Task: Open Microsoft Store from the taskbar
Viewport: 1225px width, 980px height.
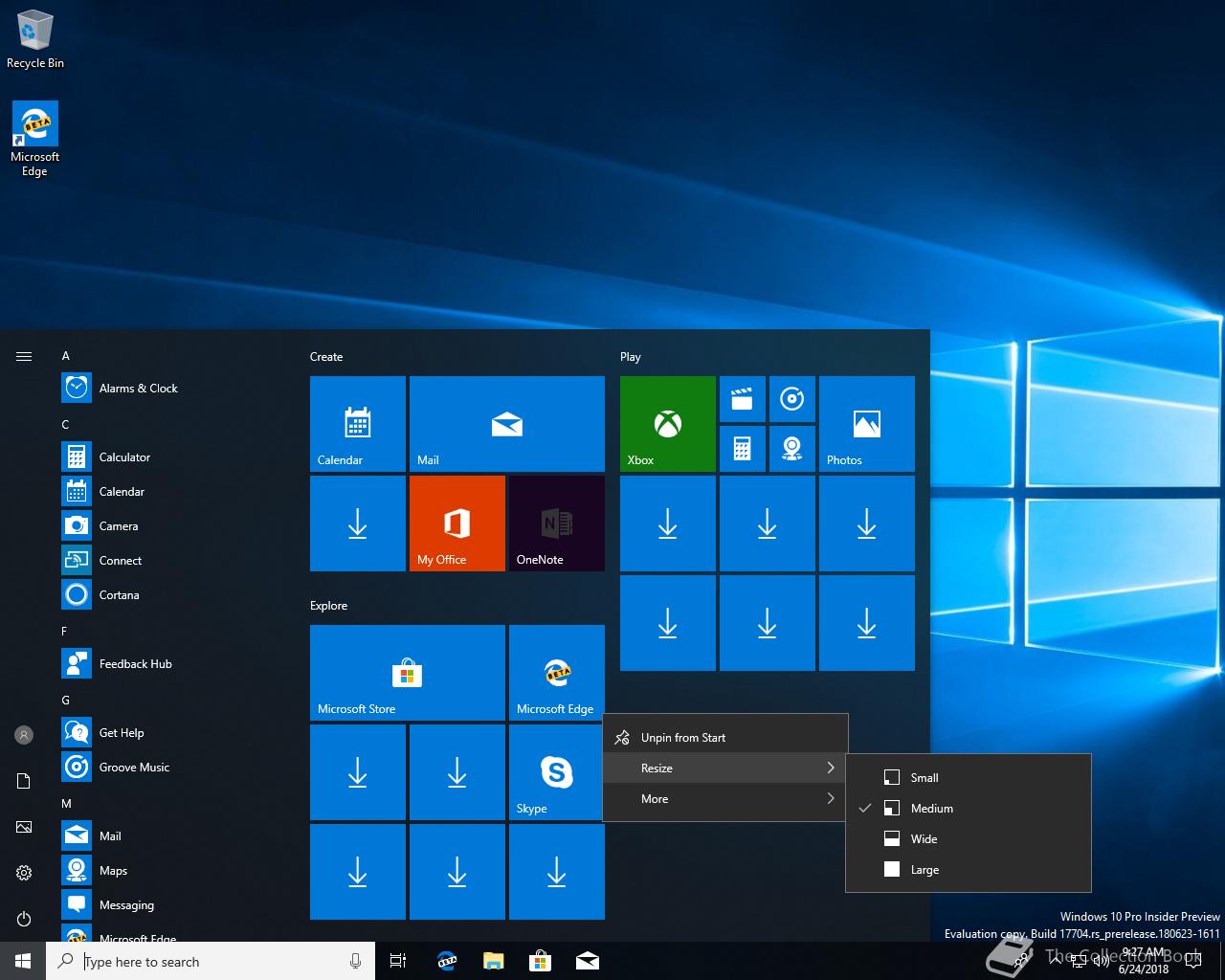Action: 540,961
